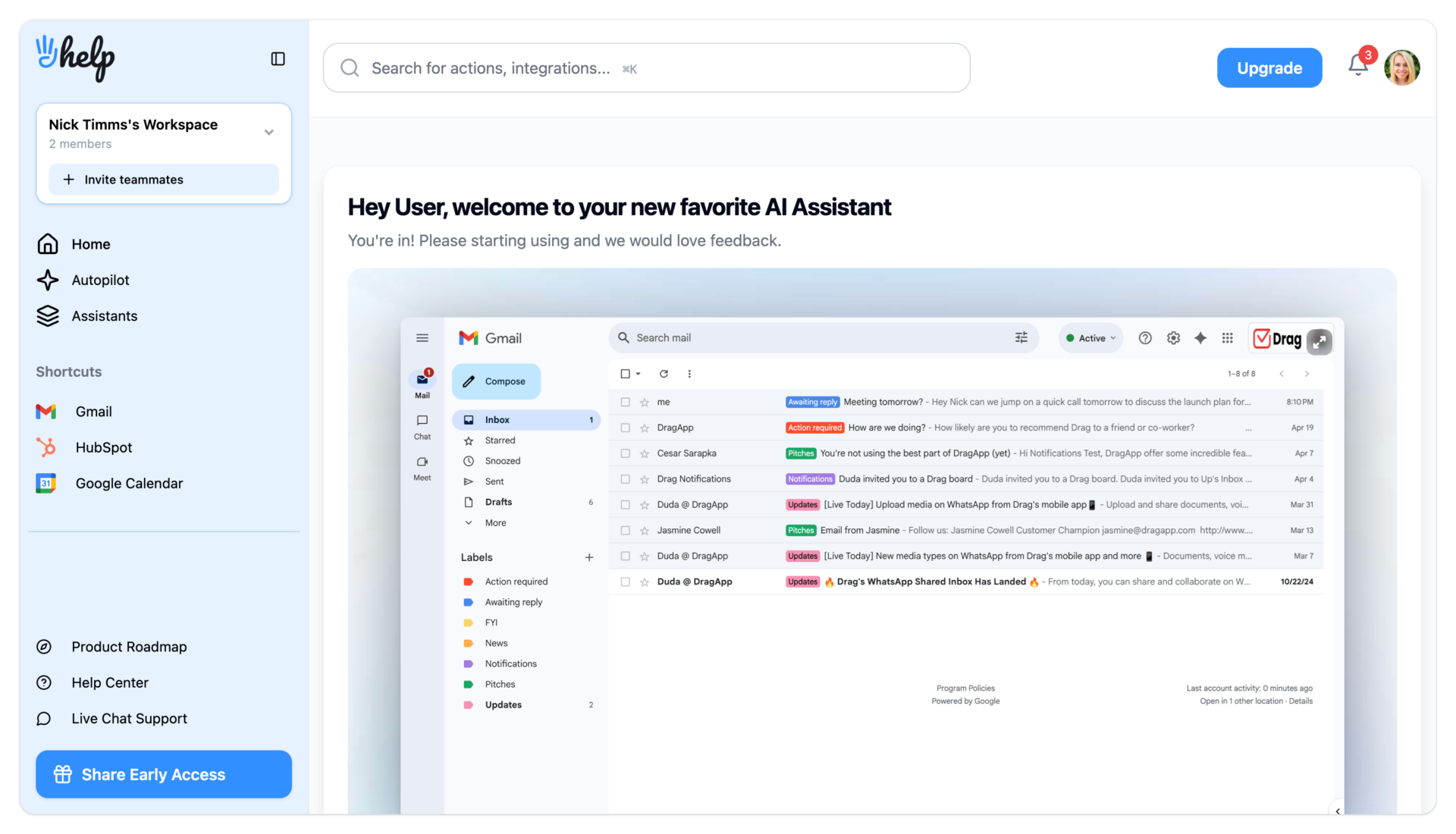Open Gmail hamburger main menu

coord(422,338)
